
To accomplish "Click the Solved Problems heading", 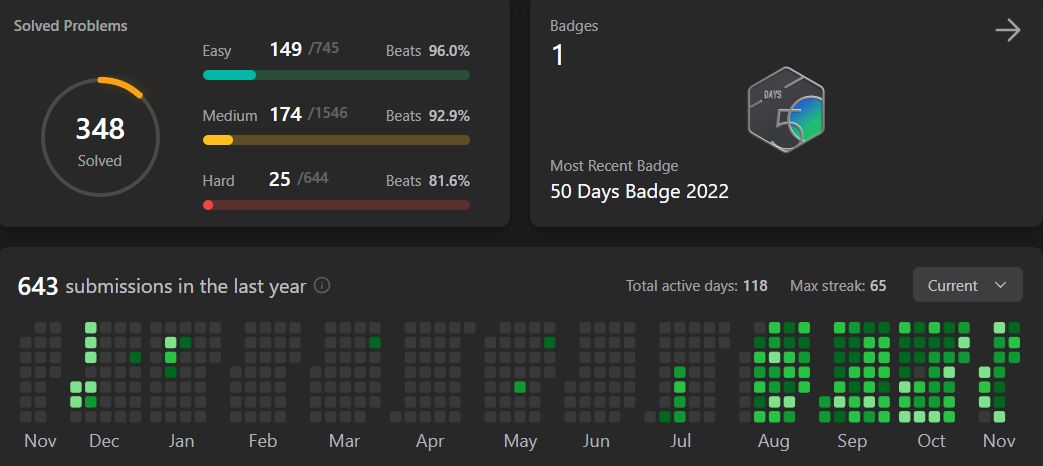I will point(70,25).
